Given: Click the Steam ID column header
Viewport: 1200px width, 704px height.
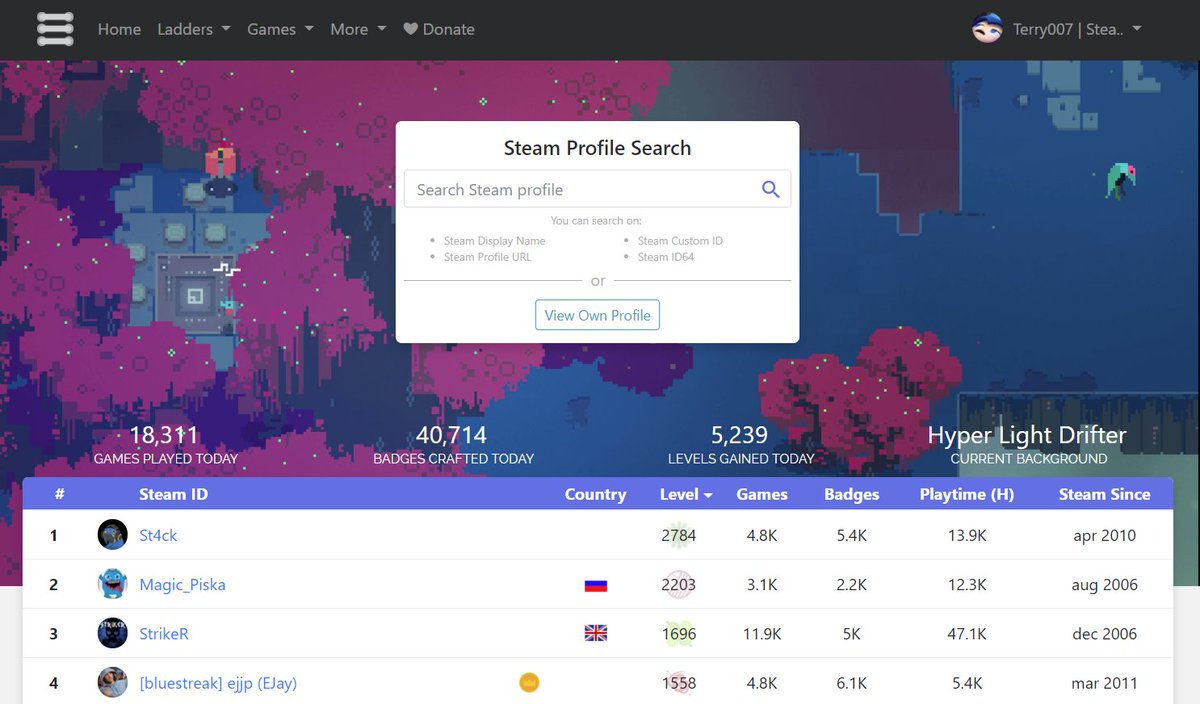Looking at the screenshot, I should click(174, 494).
